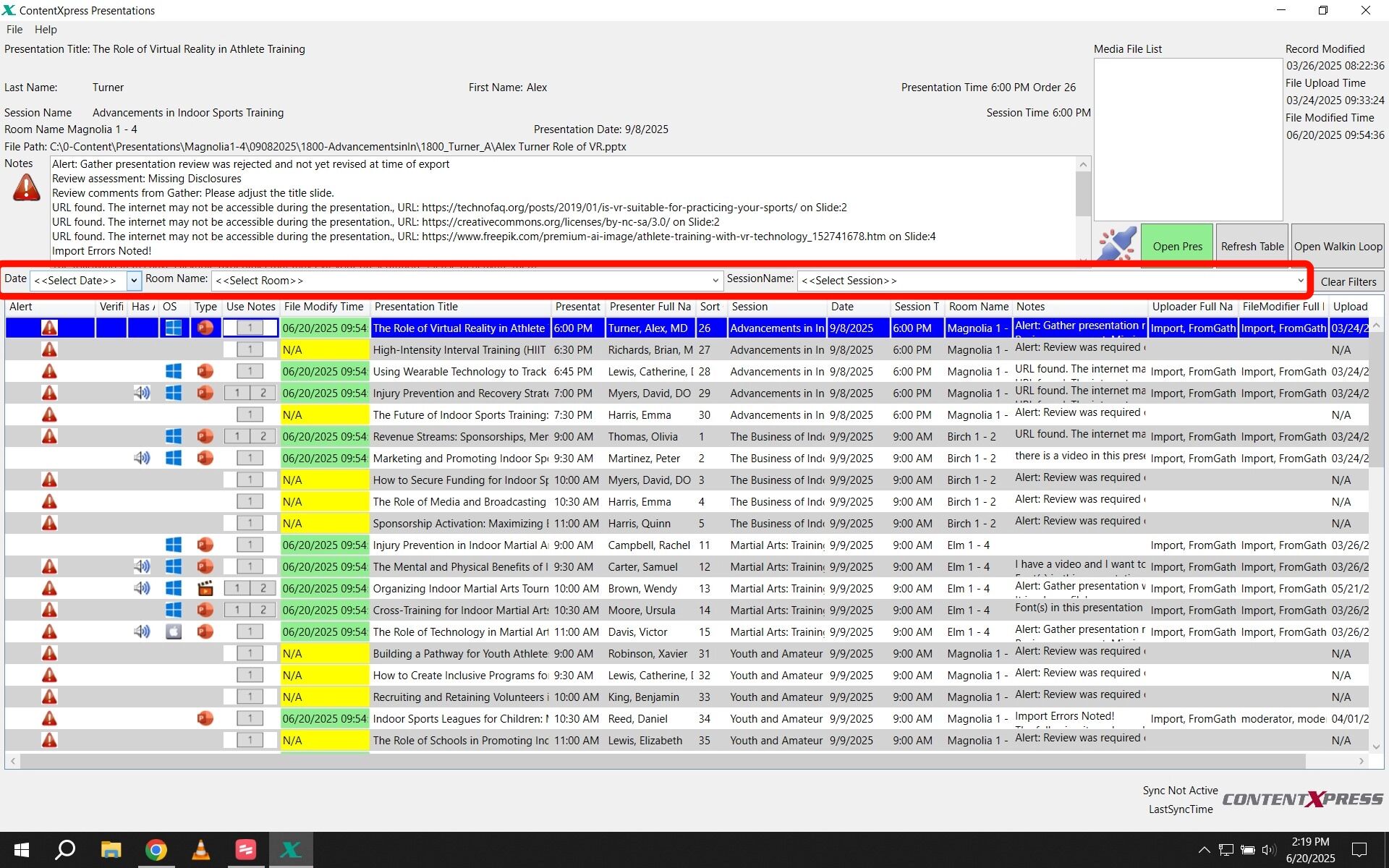Toggle Use Notes 1 for Thomas, Olivia row
Screen dimensions: 1389x868
tap(237, 436)
